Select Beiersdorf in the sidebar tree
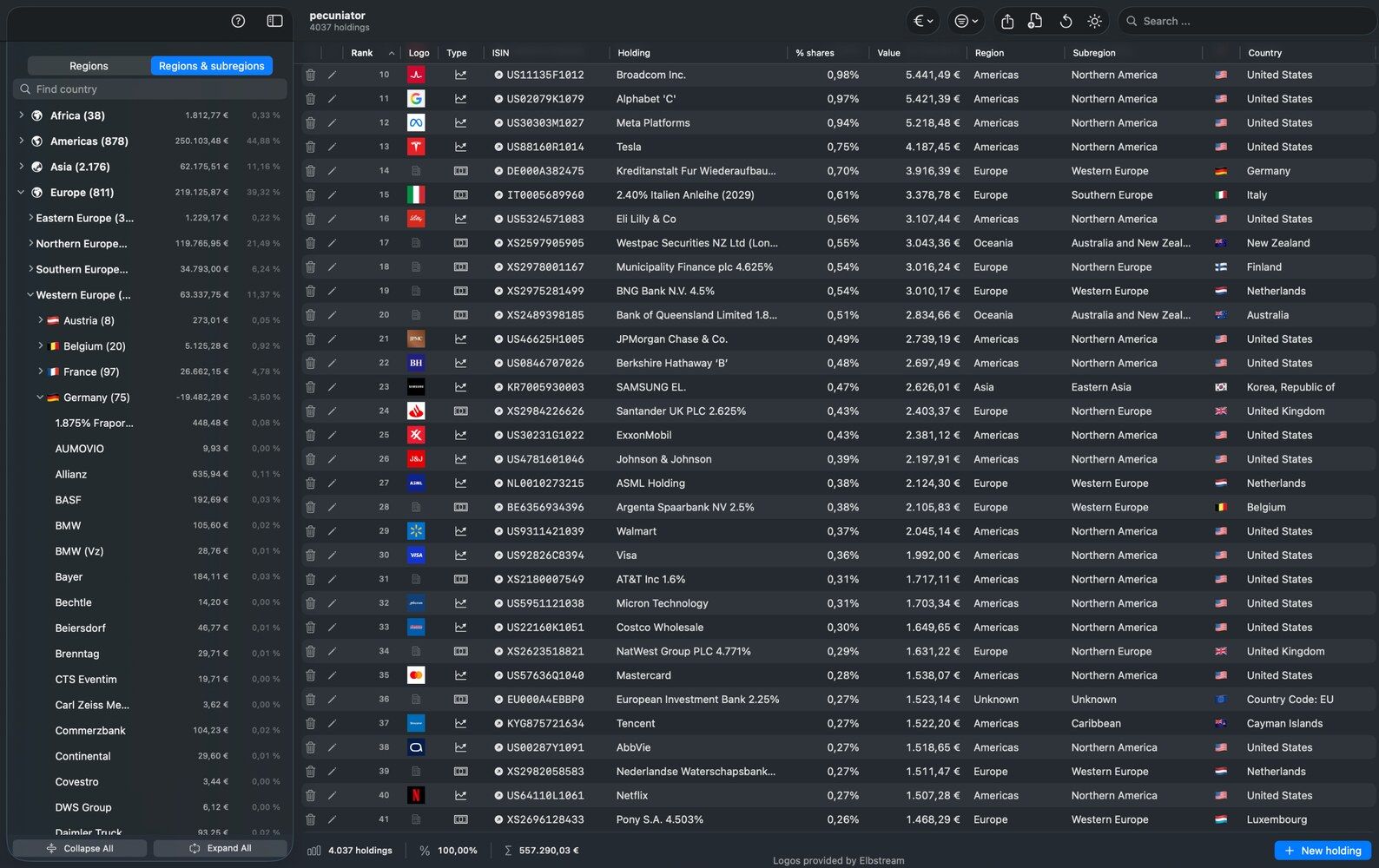The height and width of the screenshot is (868, 1379). point(81,628)
